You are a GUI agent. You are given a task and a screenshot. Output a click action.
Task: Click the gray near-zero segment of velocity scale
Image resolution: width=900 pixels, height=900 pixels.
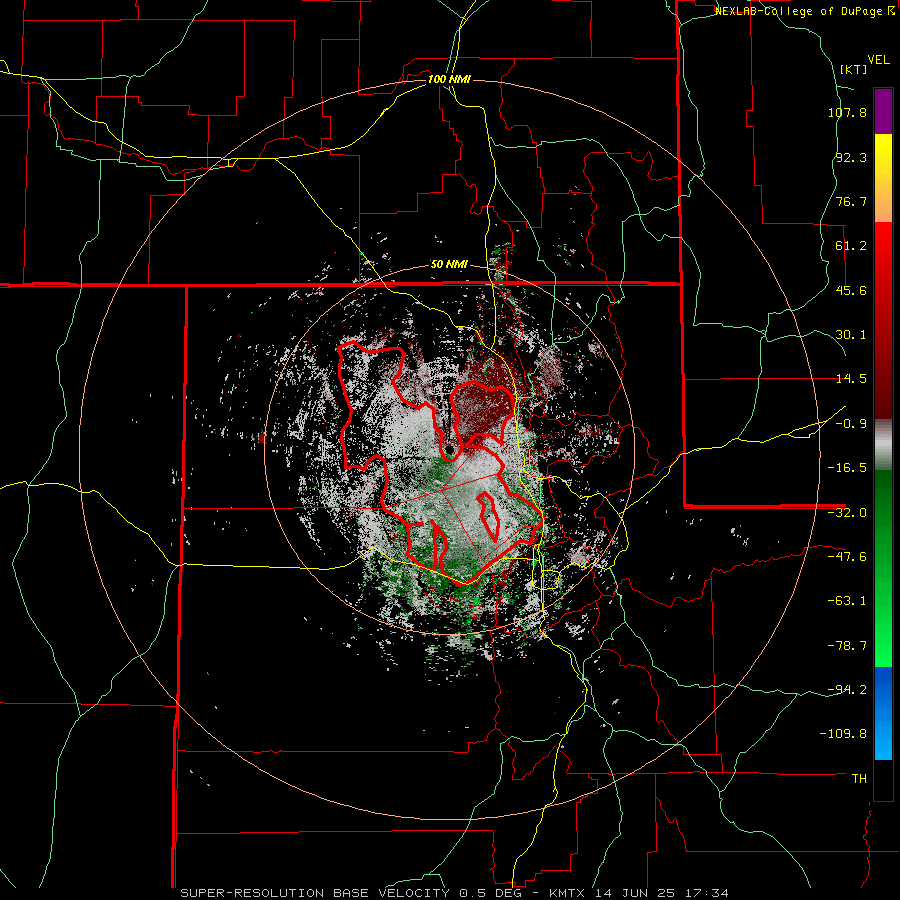click(x=883, y=445)
